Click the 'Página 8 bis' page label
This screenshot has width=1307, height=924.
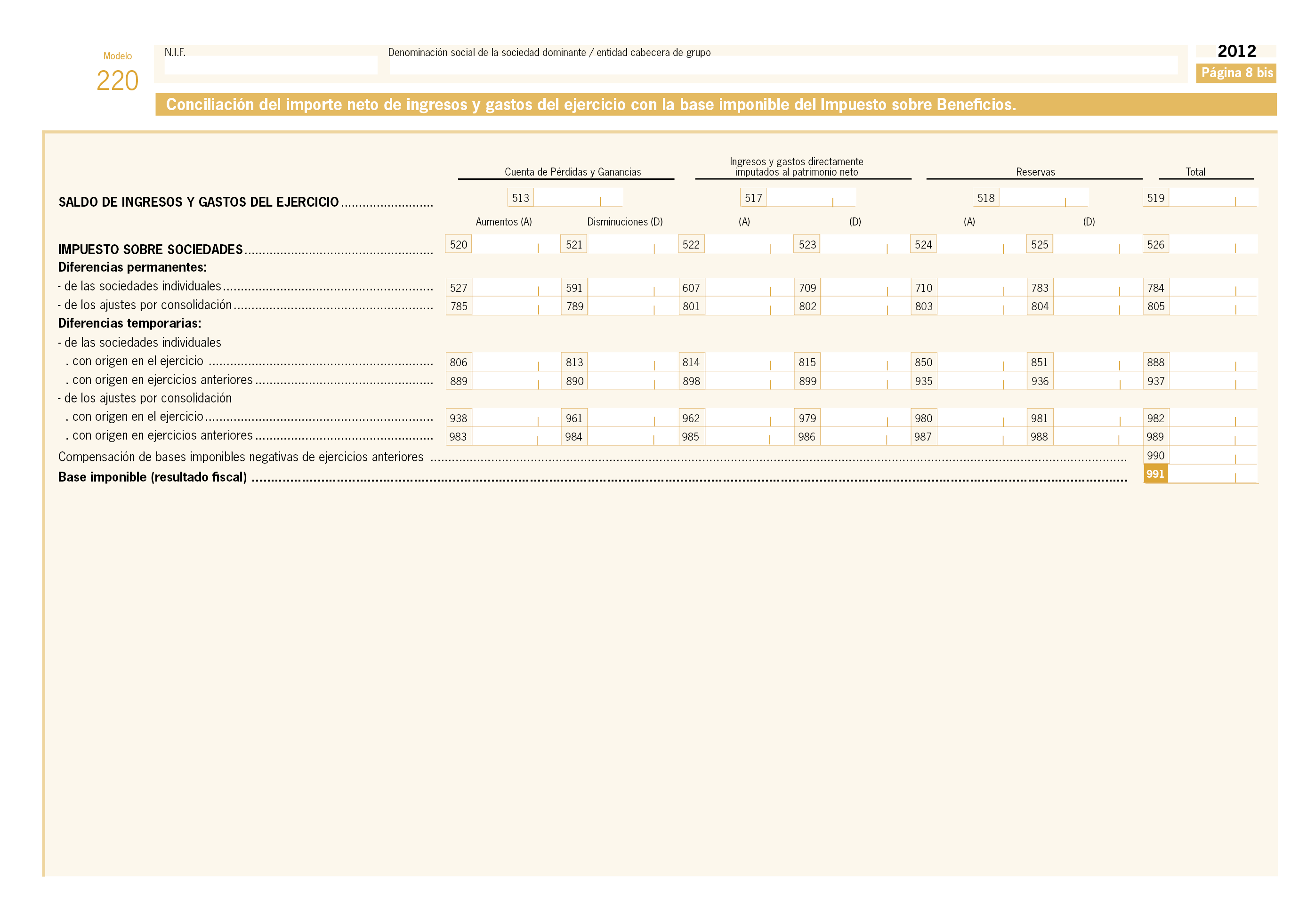(x=1236, y=73)
